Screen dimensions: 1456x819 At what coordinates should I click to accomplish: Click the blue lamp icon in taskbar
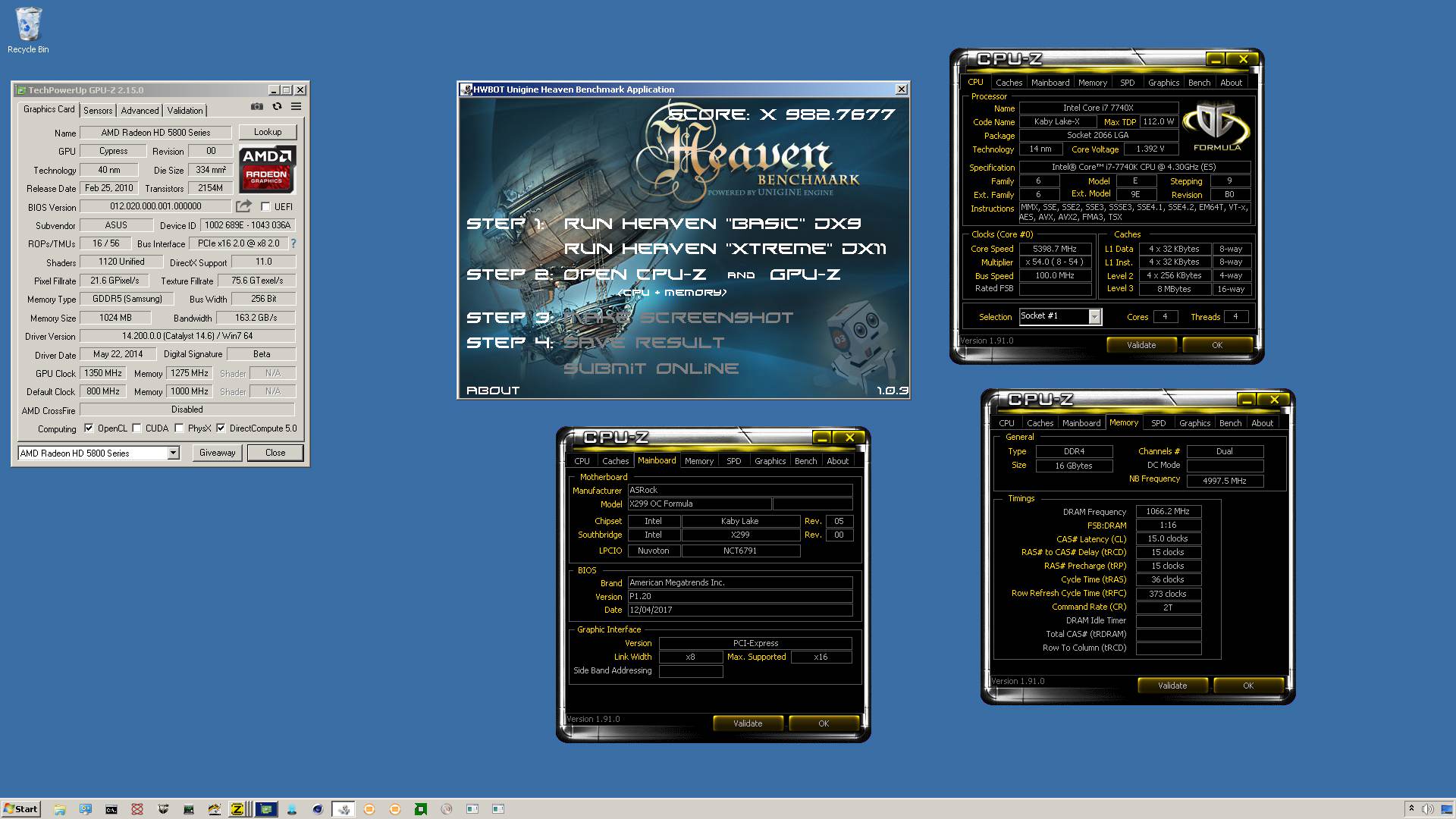(x=292, y=809)
